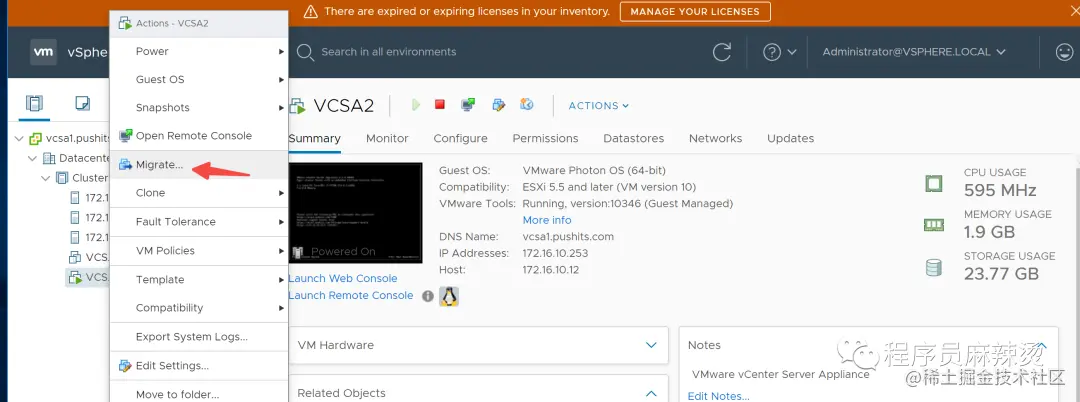Select Migrate... in the Actions menu
1080x402 pixels.
(x=199, y=165)
